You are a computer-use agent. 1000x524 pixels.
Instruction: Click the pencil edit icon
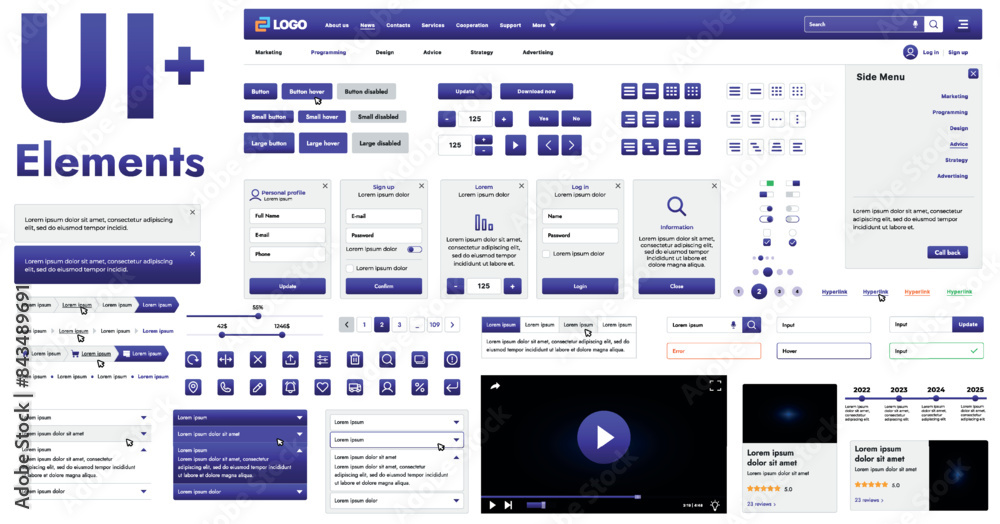point(258,387)
